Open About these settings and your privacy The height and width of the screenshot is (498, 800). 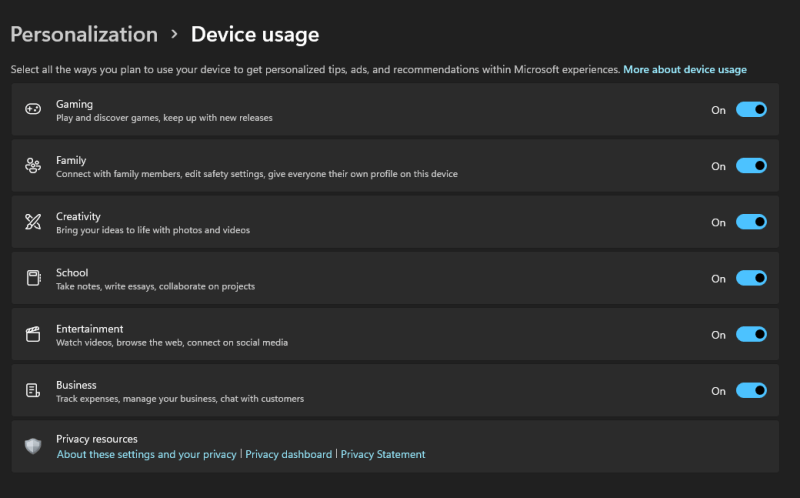coord(147,454)
